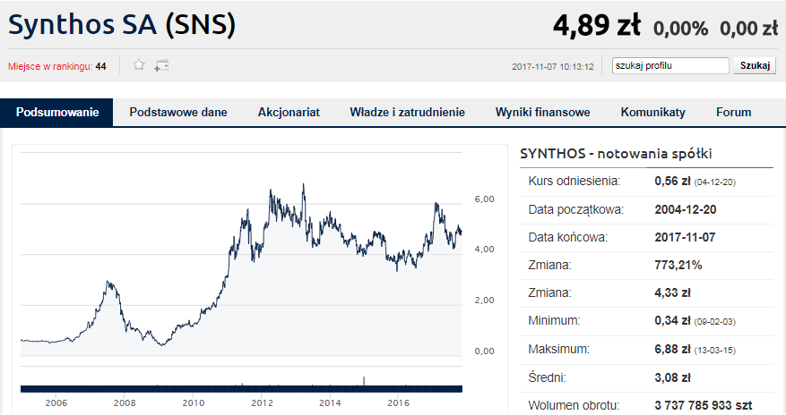Click the chart range navigator bar
This screenshot has height=415, width=786.
[x=241, y=388]
